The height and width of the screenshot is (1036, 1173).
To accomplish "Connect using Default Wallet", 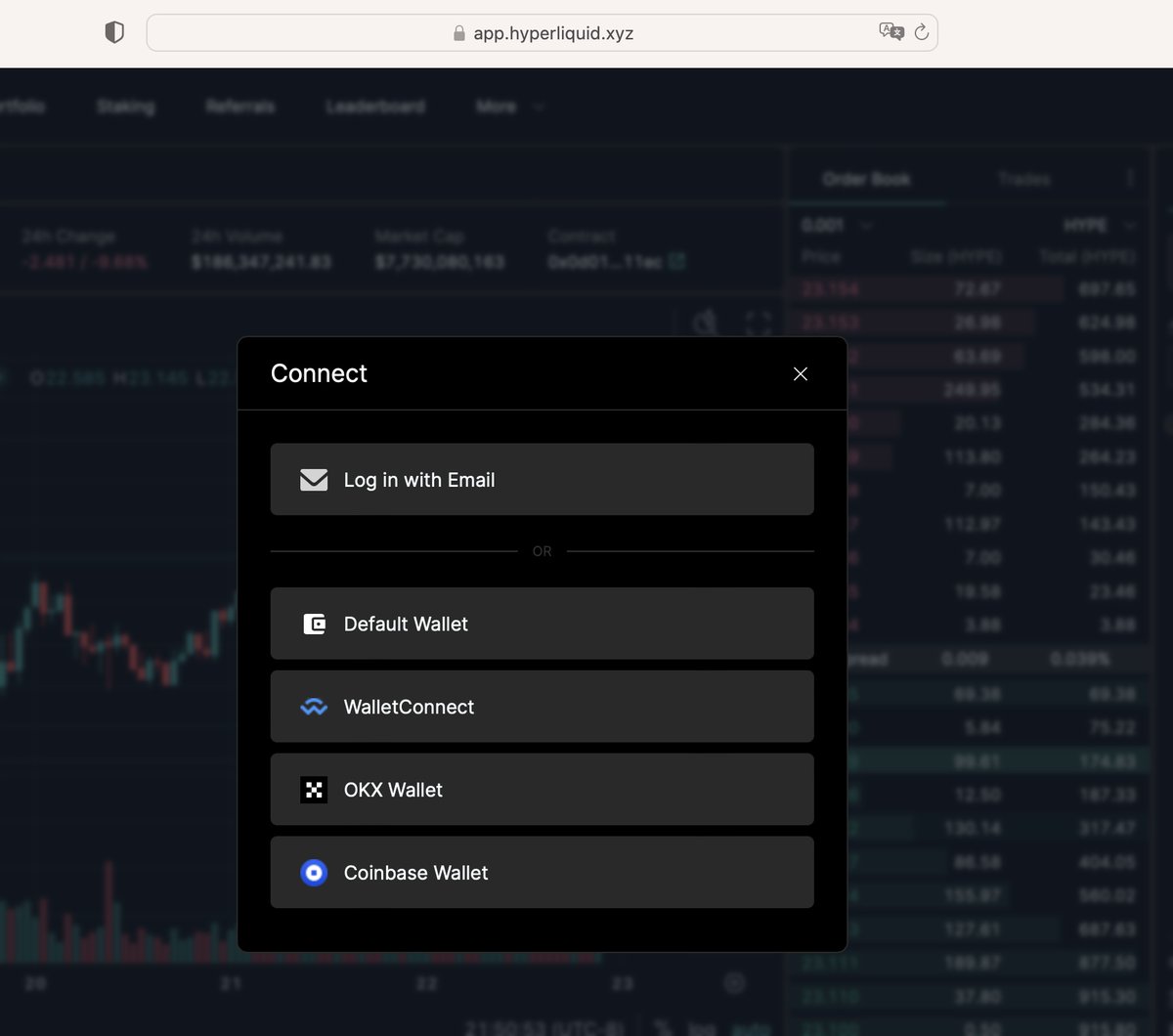I will pyautogui.click(x=542, y=624).
